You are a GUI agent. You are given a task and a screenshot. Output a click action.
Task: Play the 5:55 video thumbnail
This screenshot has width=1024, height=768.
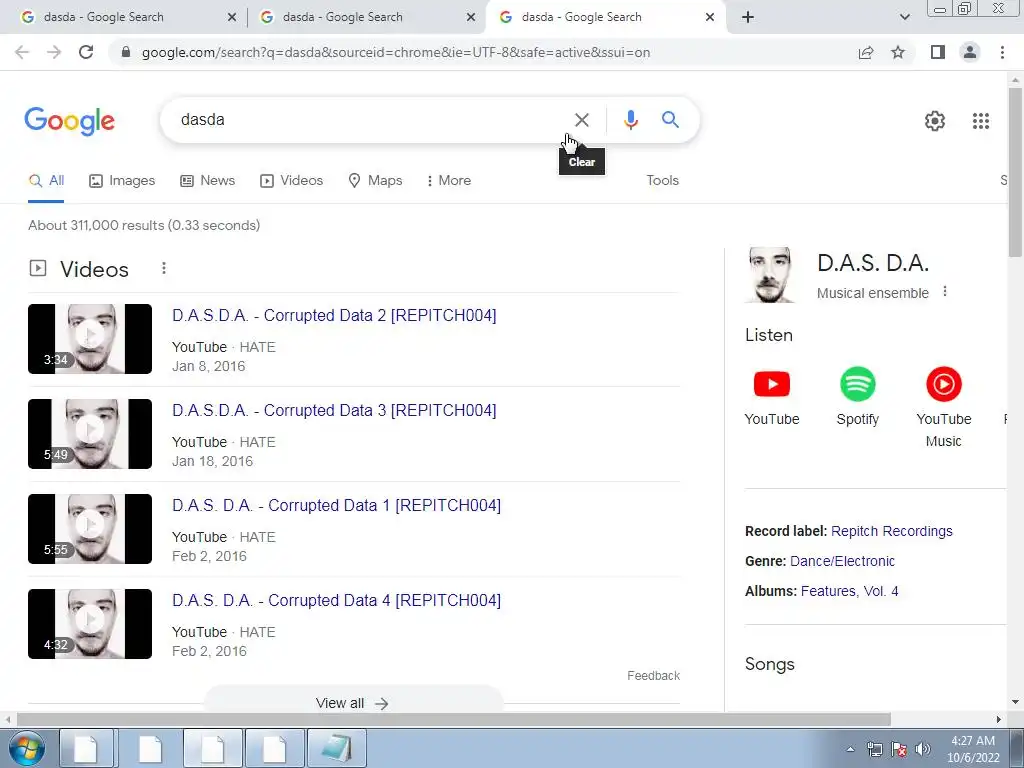click(90, 529)
